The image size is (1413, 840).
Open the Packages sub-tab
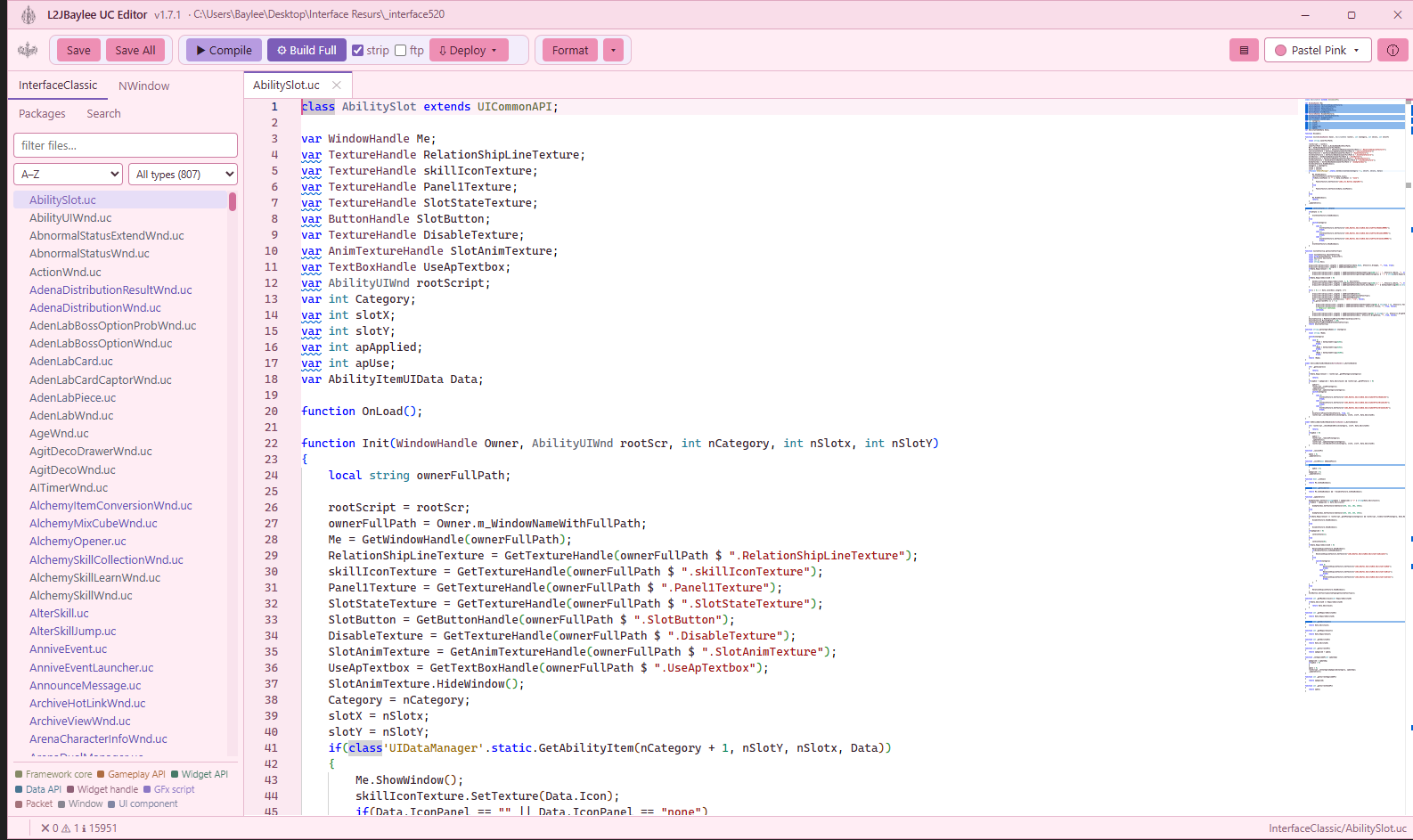point(42,113)
